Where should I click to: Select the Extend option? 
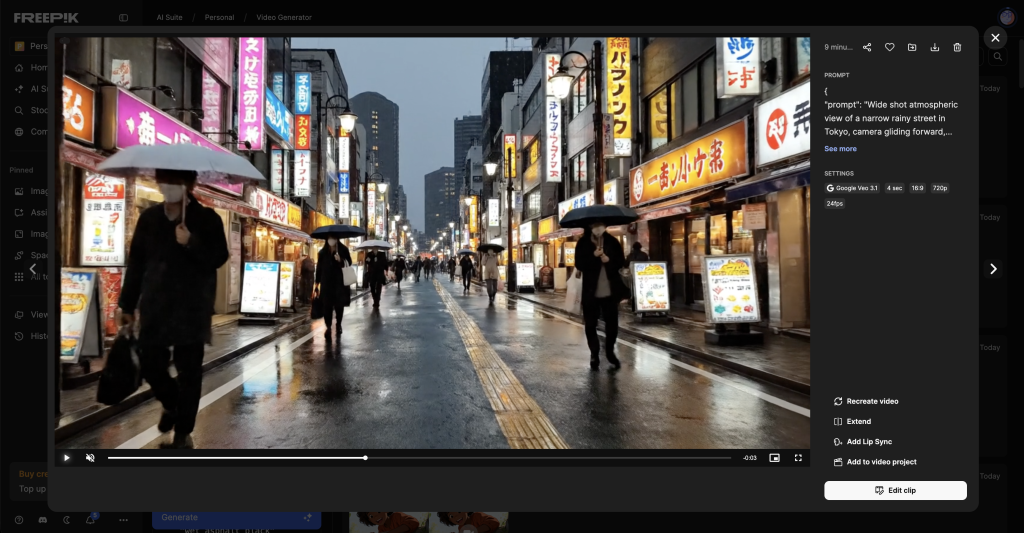click(858, 422)
